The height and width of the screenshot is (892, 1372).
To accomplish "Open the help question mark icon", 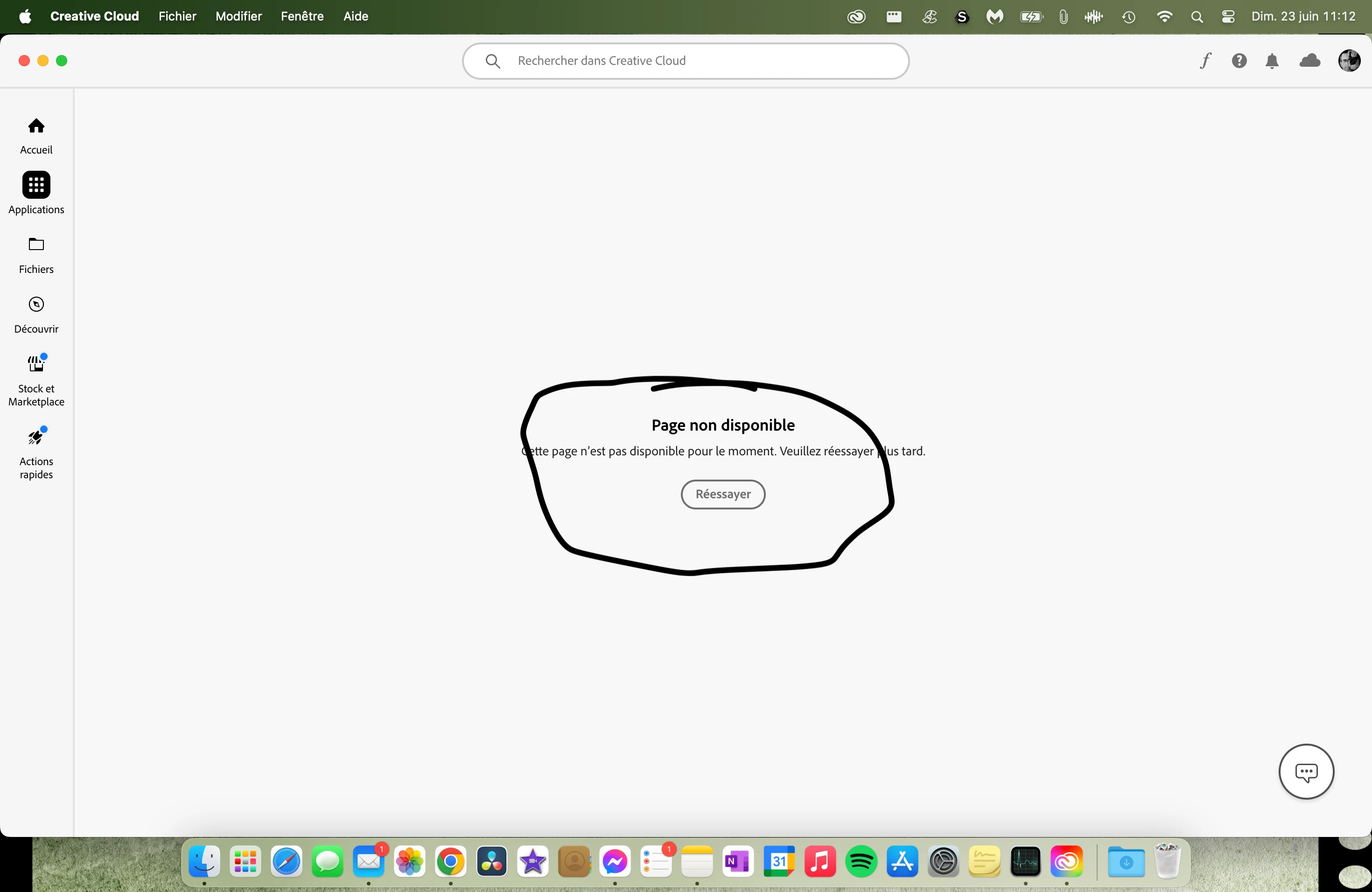I will point(1239,61).
